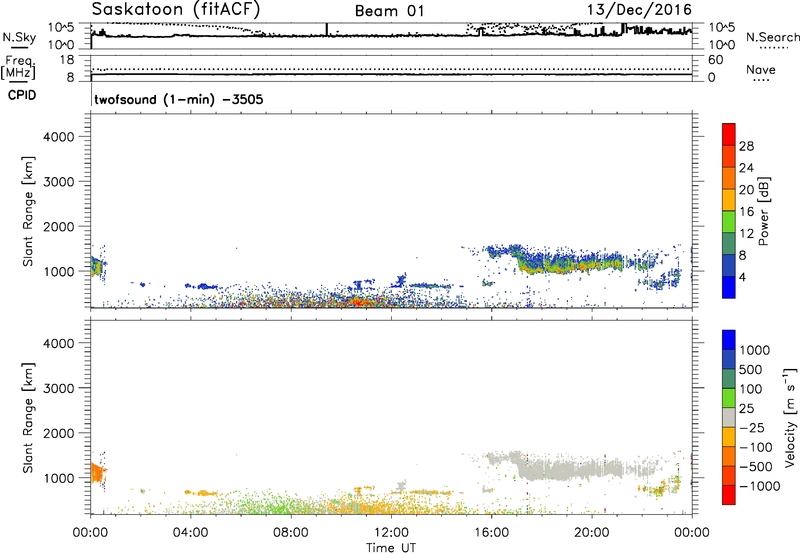Click the '20:00' time tick label
800x554 pixels.
(x=592, y=533)
